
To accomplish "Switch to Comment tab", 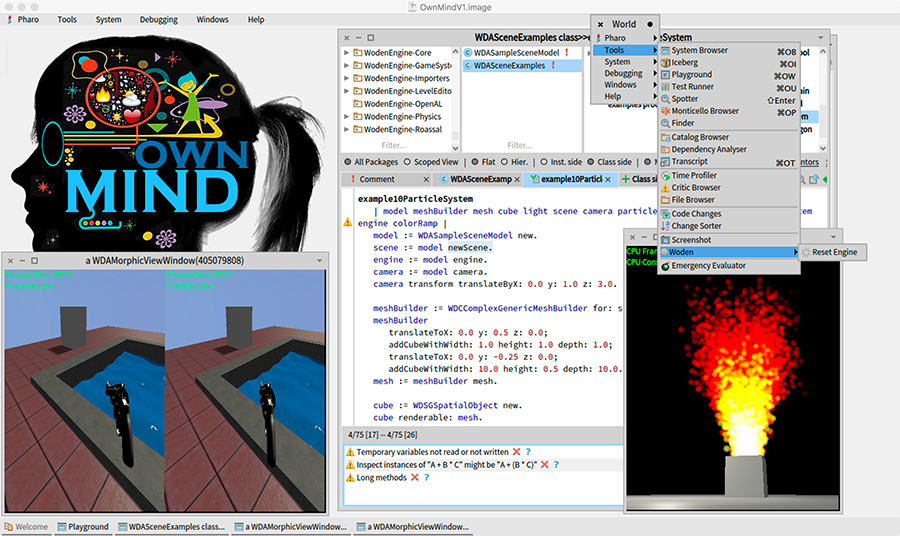I will (x=377, y=180).
